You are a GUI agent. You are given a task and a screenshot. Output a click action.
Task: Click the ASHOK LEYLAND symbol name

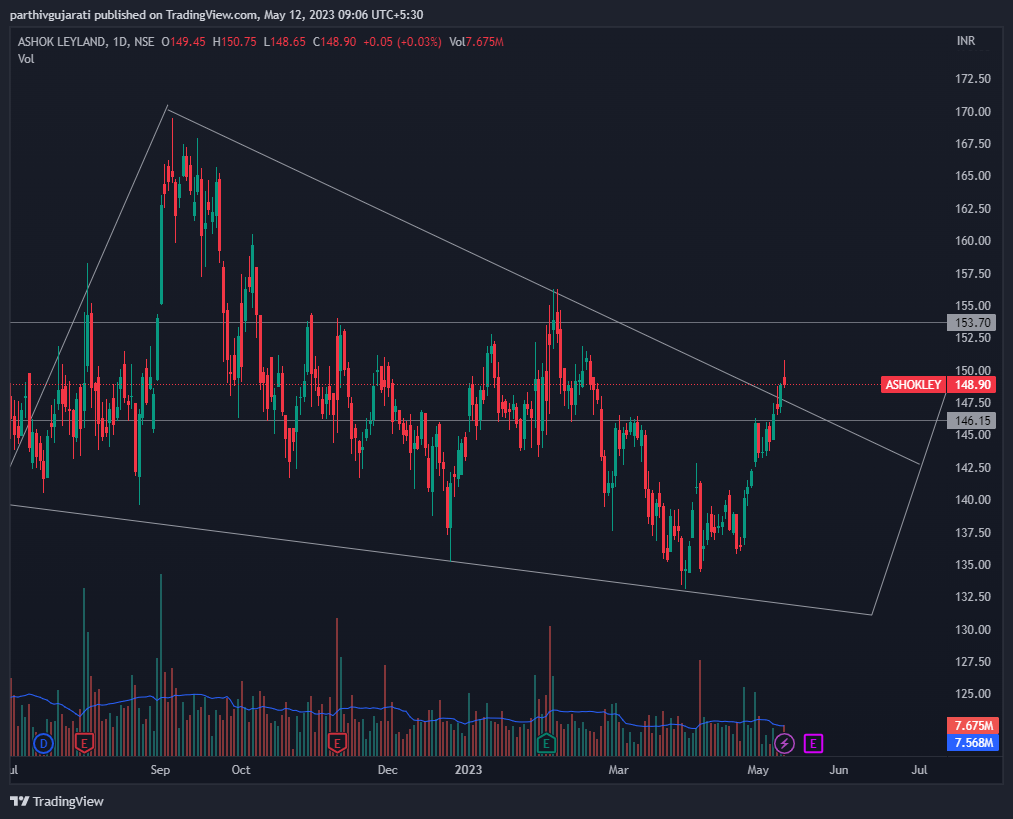[62, 42]
